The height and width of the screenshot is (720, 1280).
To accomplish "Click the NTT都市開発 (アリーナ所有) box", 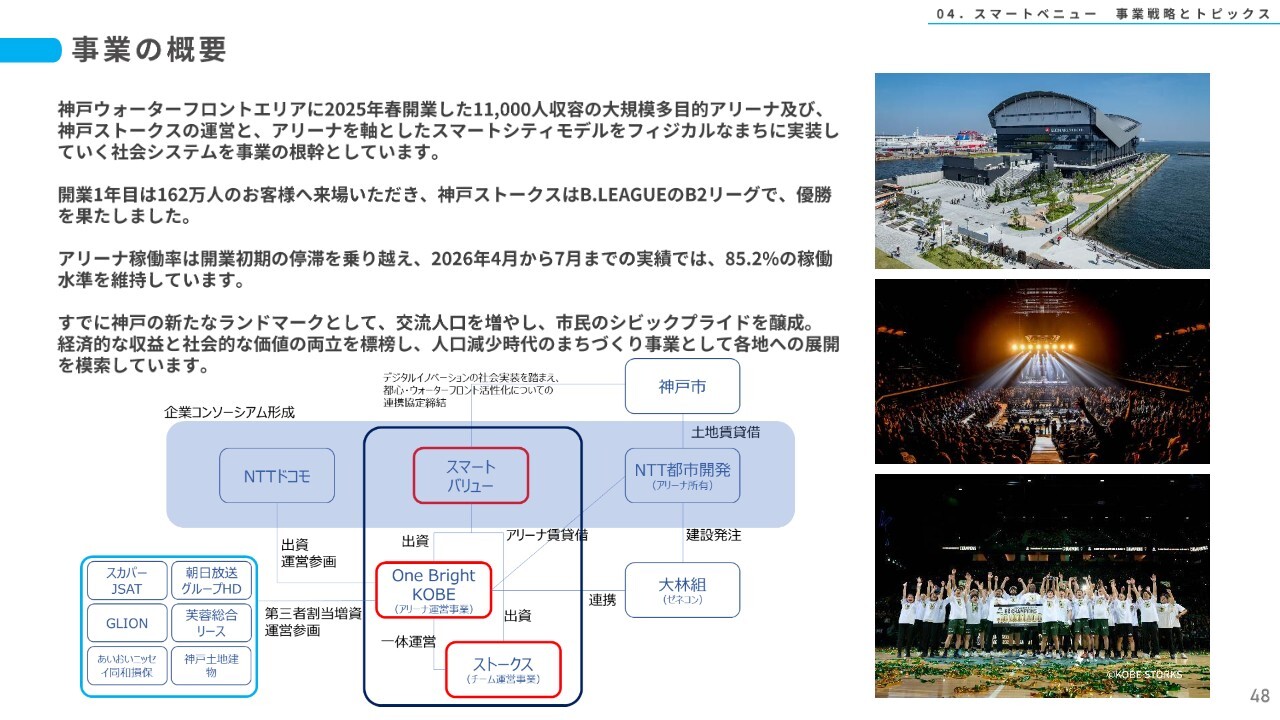I will [x=683, y=475].
